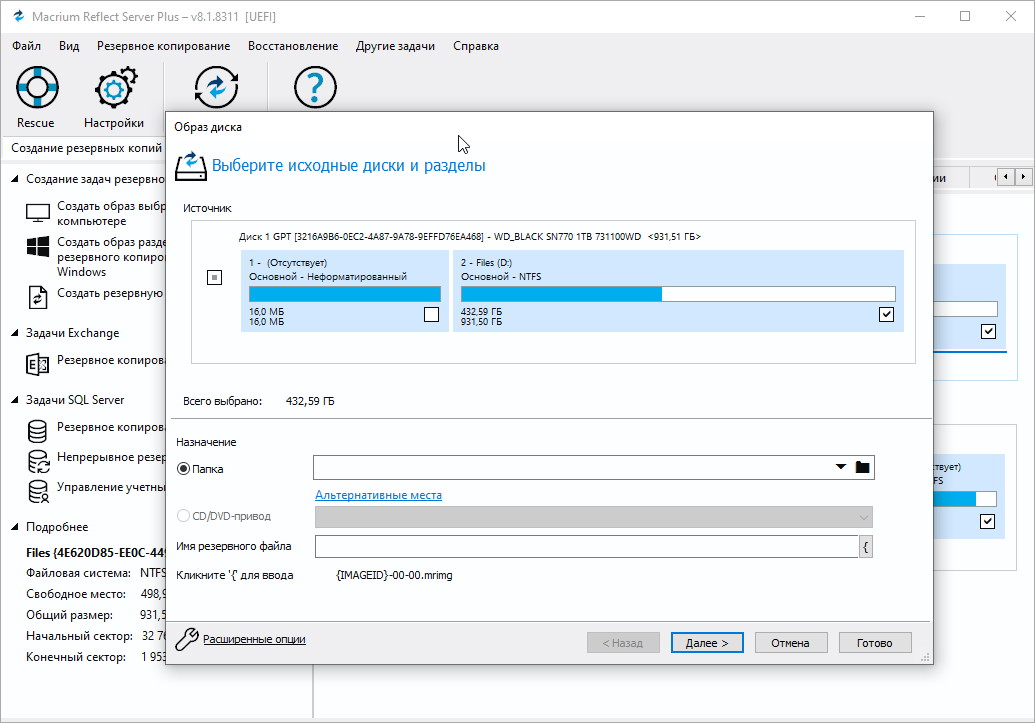Click the Exchange backup icon

click(38, 364)
